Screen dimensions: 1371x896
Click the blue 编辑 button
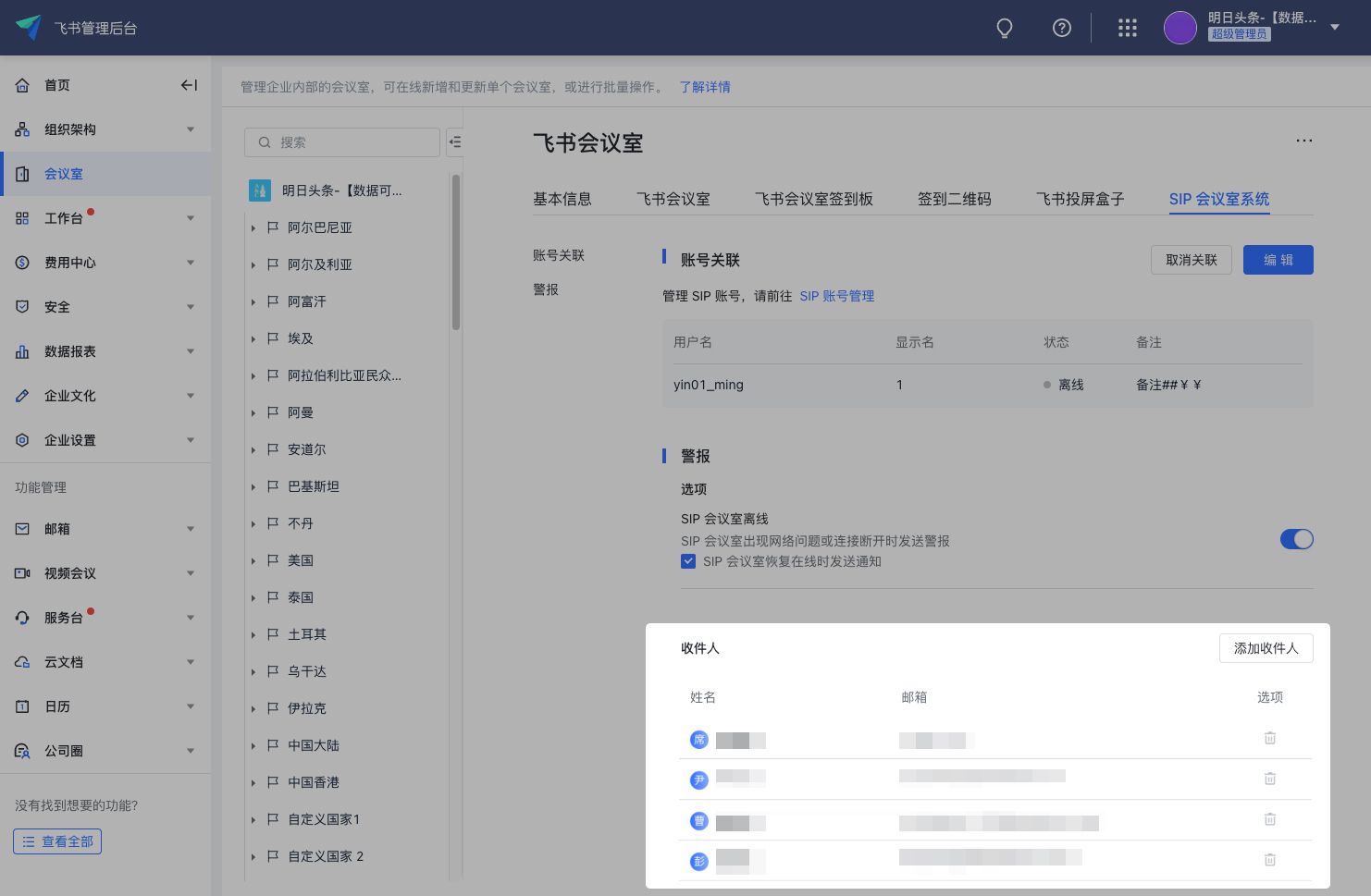pos(1278,260)
